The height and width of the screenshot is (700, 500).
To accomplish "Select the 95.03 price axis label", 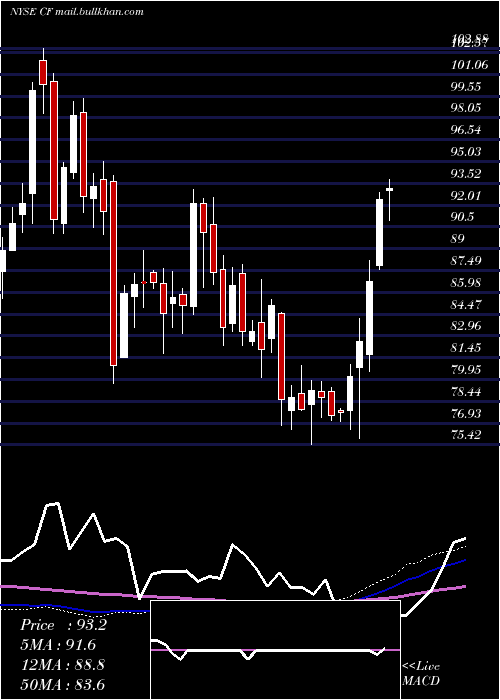I will 466,152.
